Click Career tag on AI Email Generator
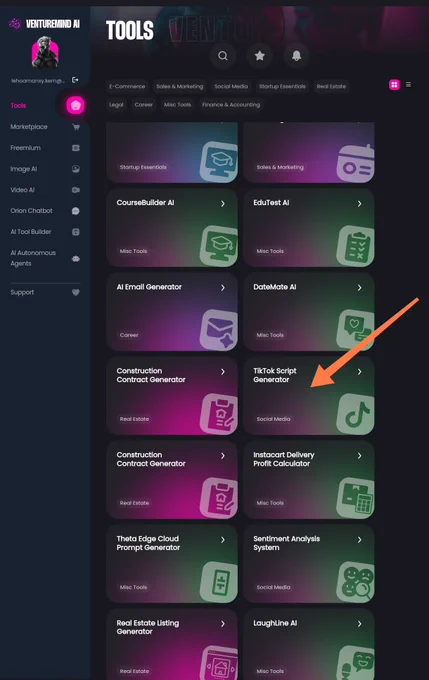 point(129,335)
